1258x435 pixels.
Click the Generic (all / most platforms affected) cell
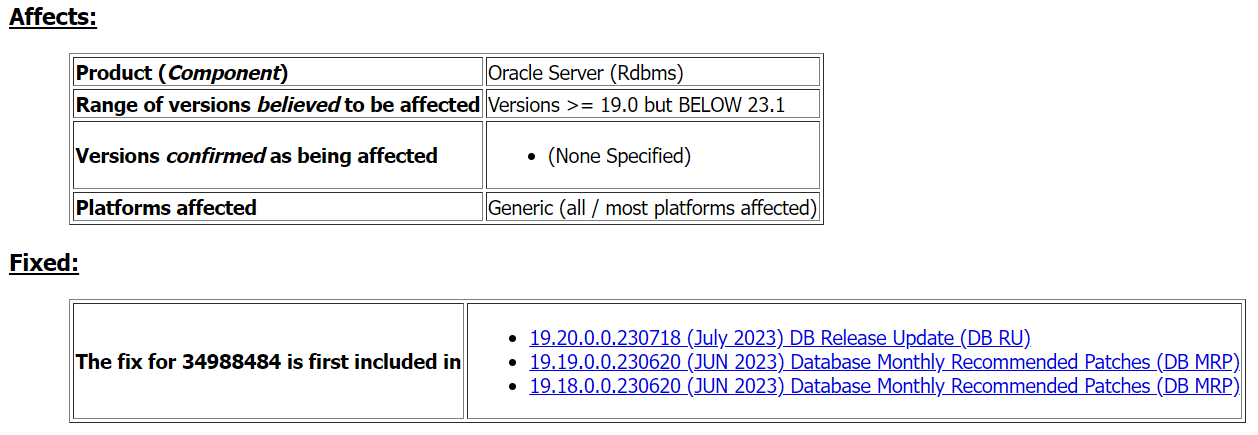pos(653,207)
